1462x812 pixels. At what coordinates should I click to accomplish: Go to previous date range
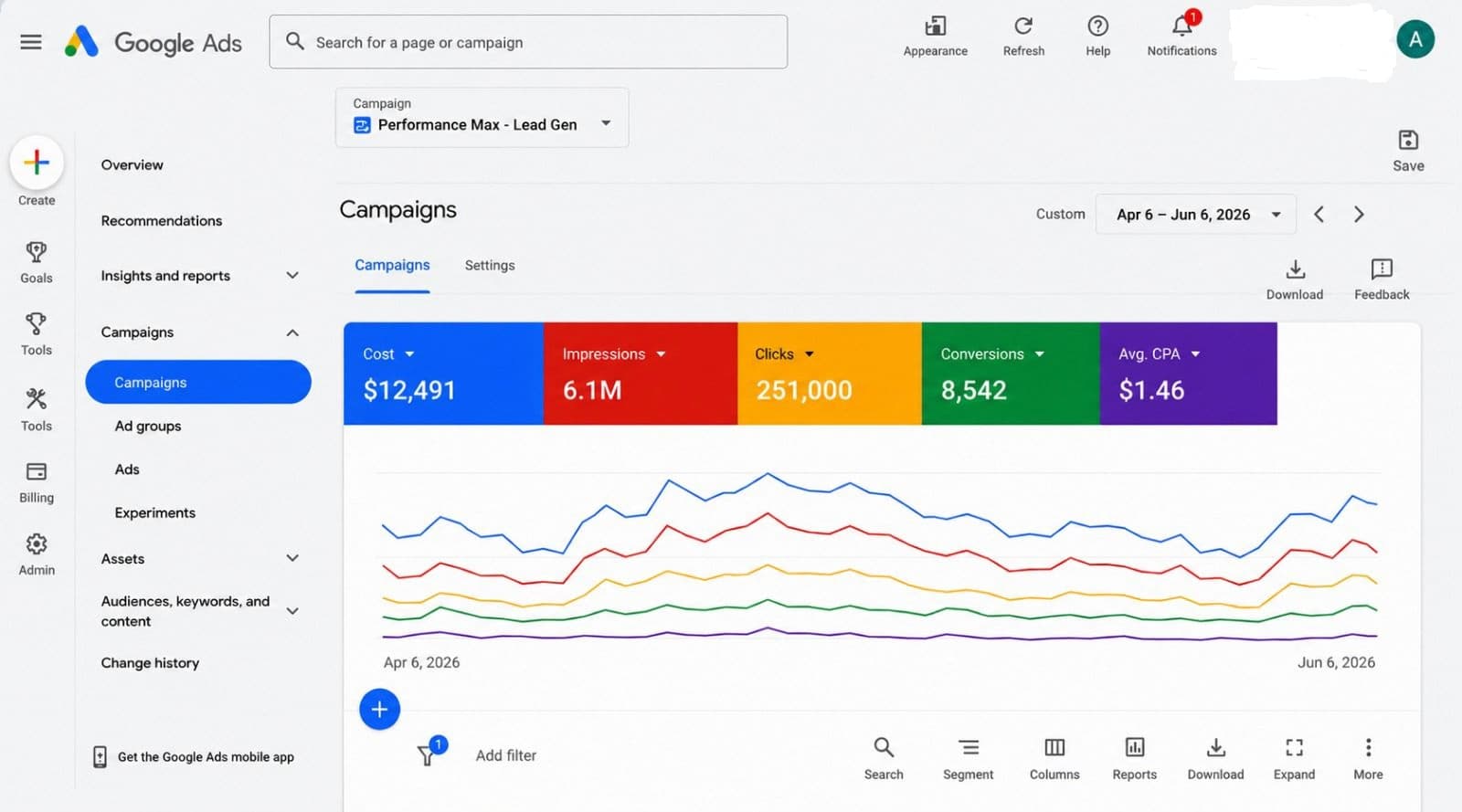pyautogui.click(x=1319, y=215)
